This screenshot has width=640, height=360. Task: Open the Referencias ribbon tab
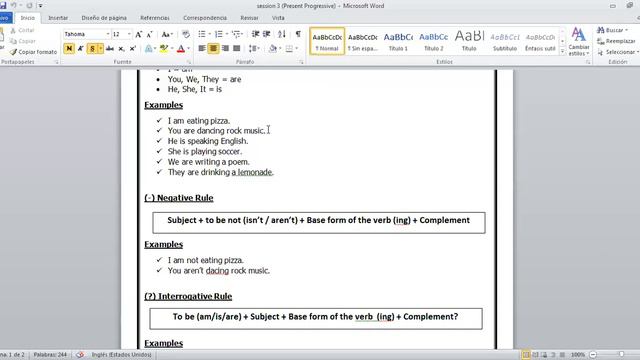[x=155, y=18]
